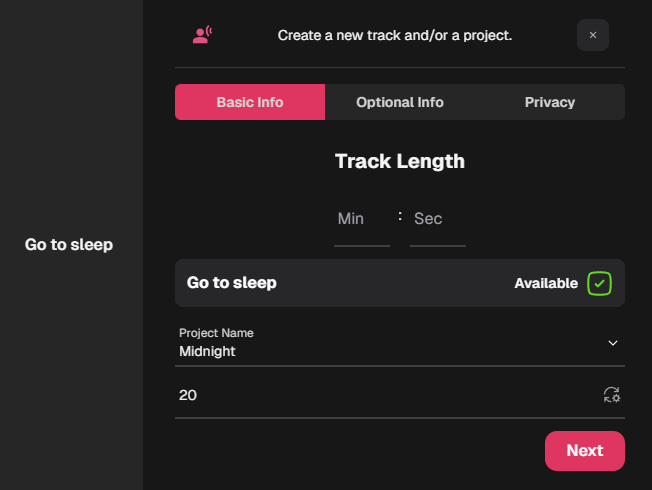Click the Next button
The height and width of the screenshot is (490, 652).
585,450
